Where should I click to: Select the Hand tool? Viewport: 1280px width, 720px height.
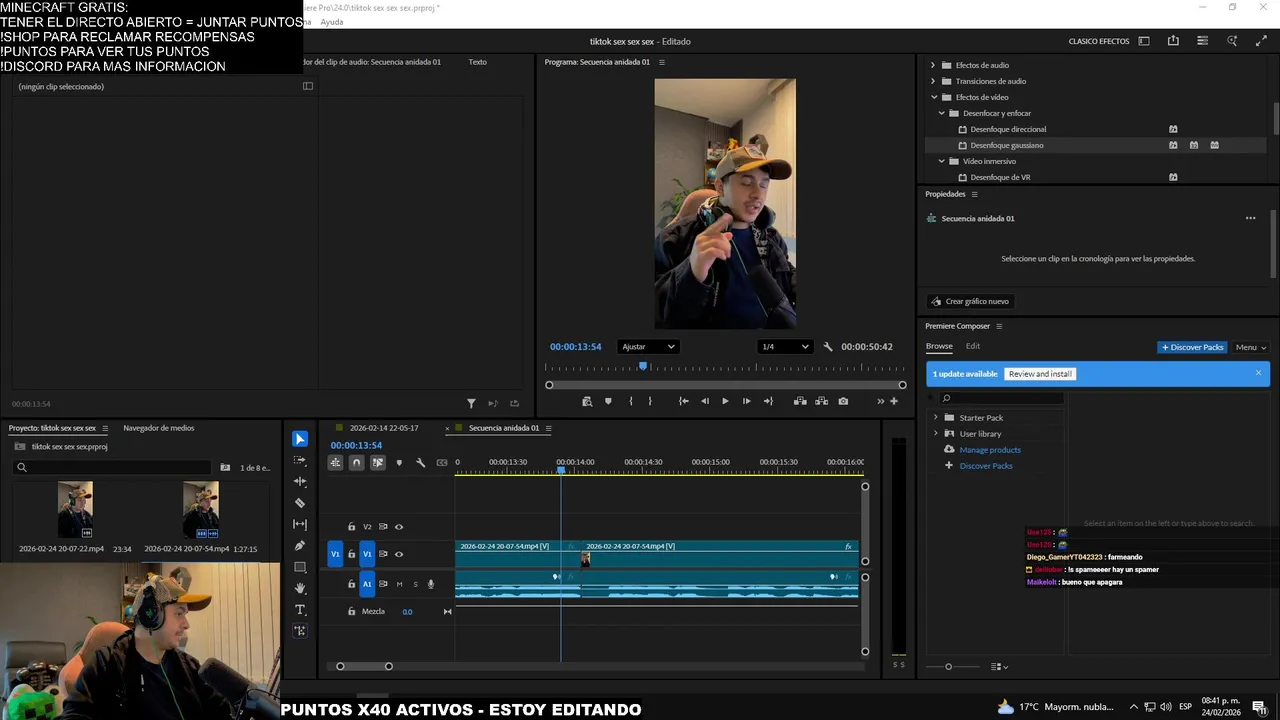[300, 588]
